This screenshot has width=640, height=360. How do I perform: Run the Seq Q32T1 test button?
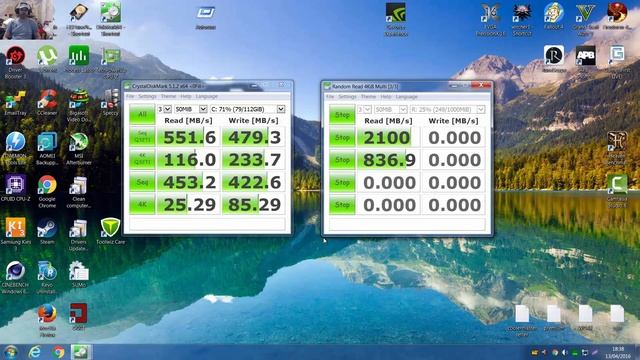[142, 137]
